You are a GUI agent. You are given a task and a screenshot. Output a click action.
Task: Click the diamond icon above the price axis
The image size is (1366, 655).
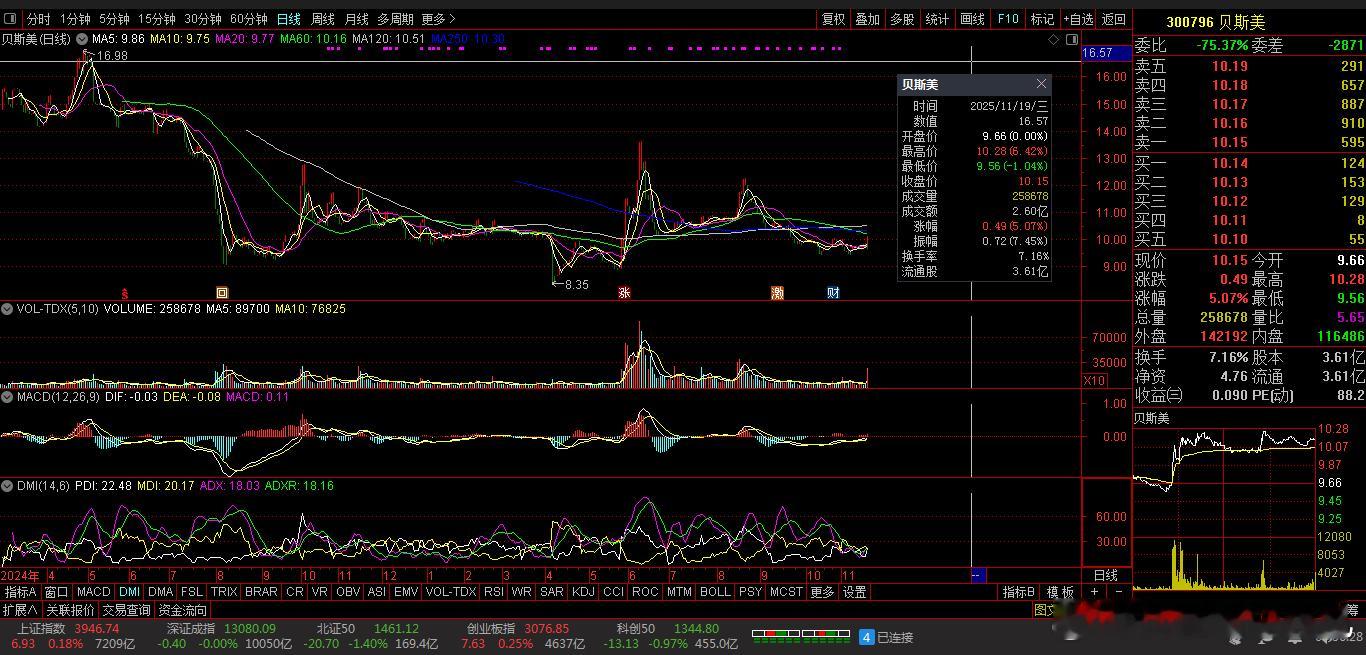click(x=1053, y=39)
